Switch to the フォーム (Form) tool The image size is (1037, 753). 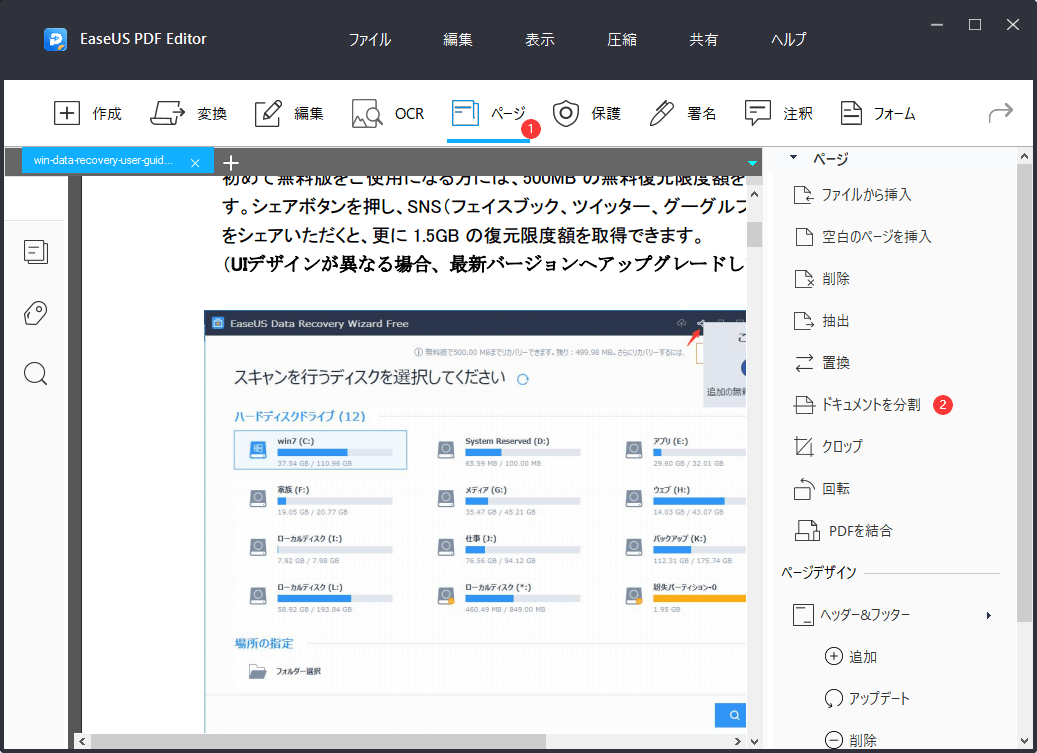tap(877, 113)
